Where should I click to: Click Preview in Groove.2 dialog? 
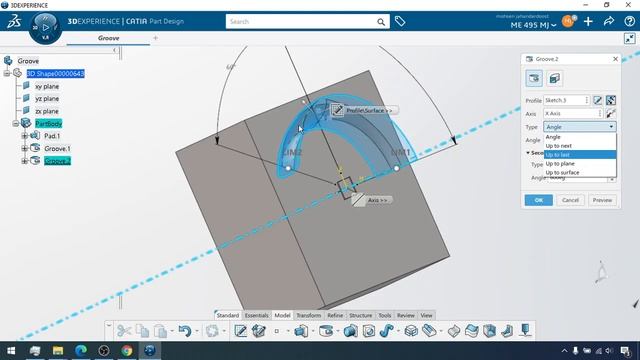click(602, 200)
